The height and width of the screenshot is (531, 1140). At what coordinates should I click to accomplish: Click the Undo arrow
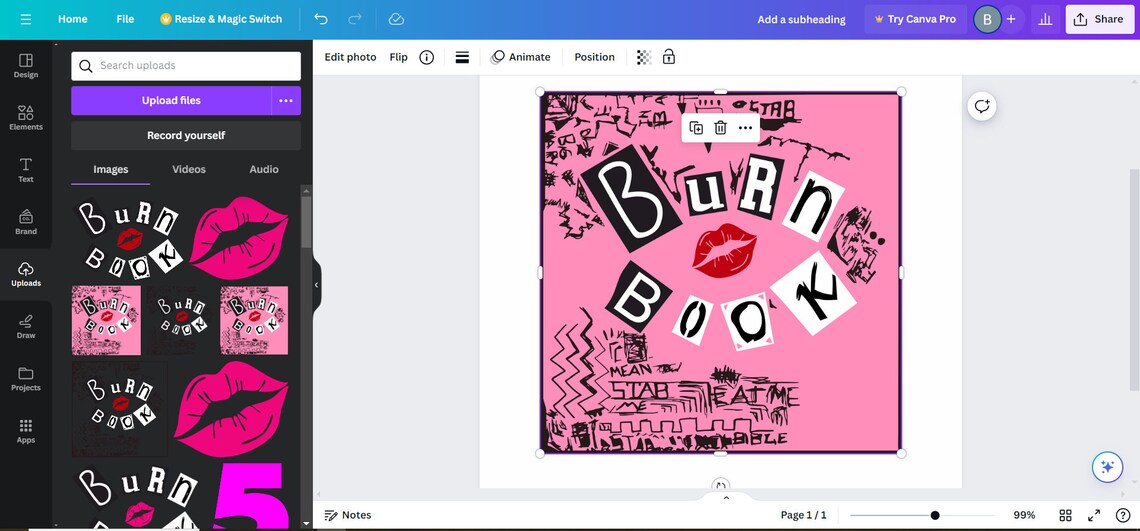pos(321,19)
